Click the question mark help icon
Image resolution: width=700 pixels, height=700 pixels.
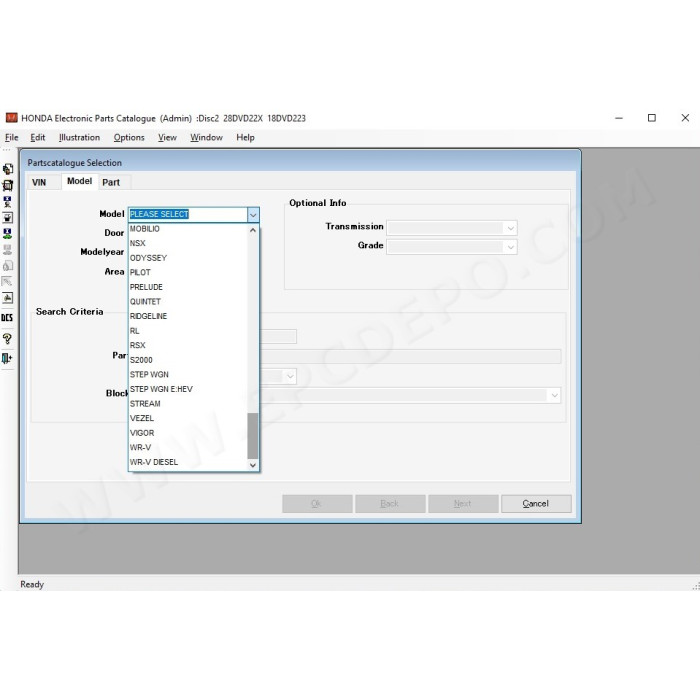[x=7, y=338]
